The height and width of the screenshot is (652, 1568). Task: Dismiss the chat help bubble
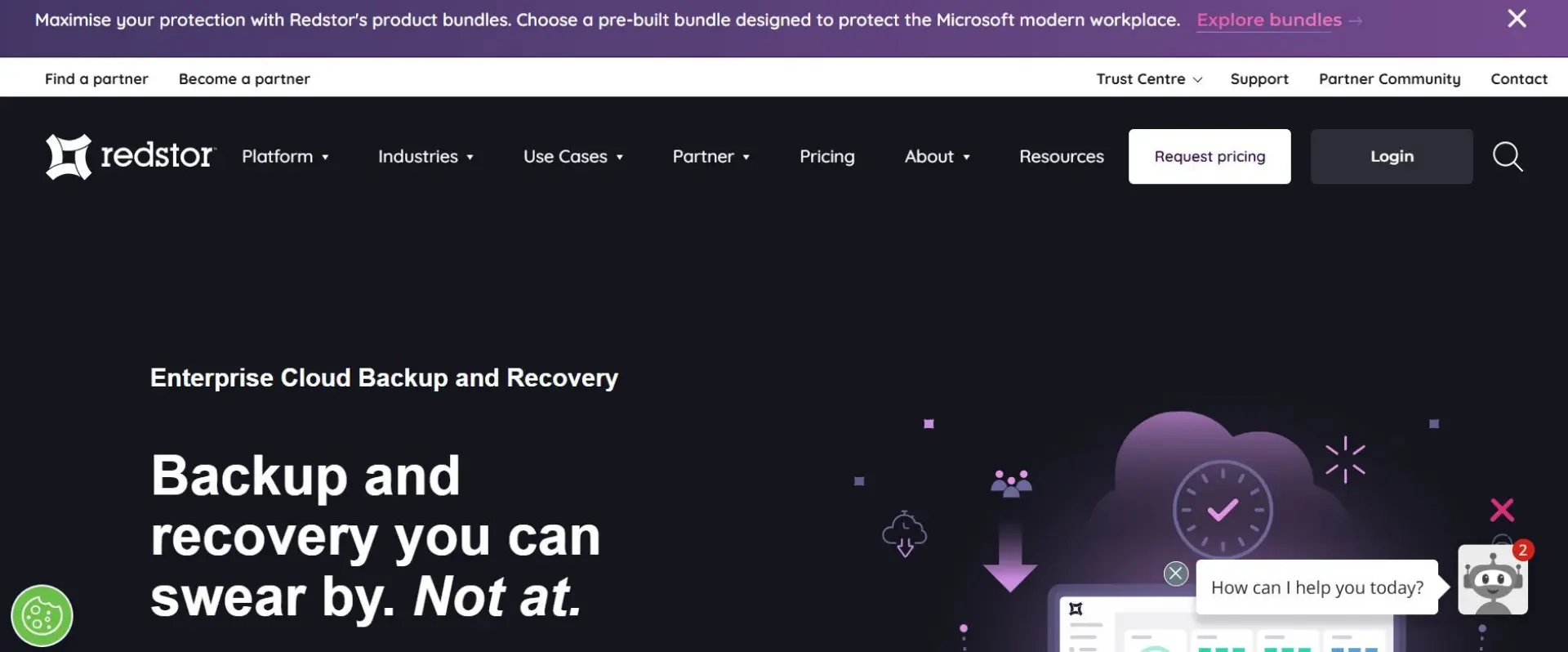pyautogui.click(x=1176, y=574)
